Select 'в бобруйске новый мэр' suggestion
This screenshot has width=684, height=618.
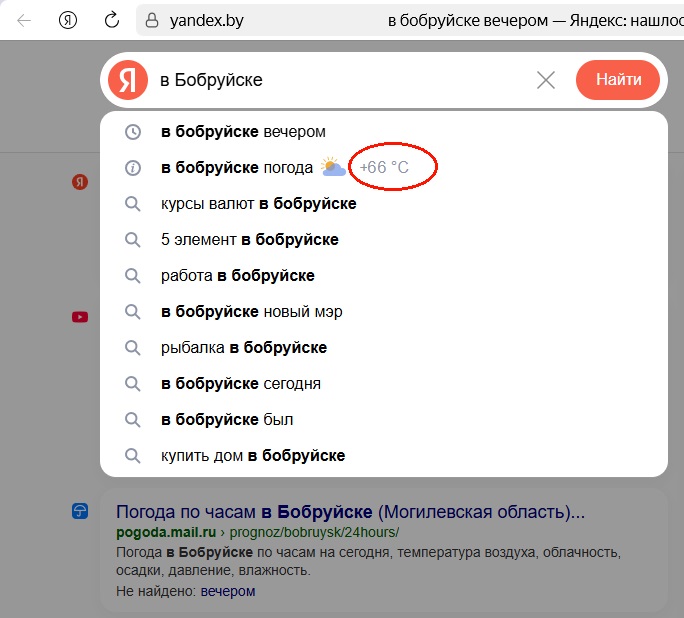click(251, 312)
